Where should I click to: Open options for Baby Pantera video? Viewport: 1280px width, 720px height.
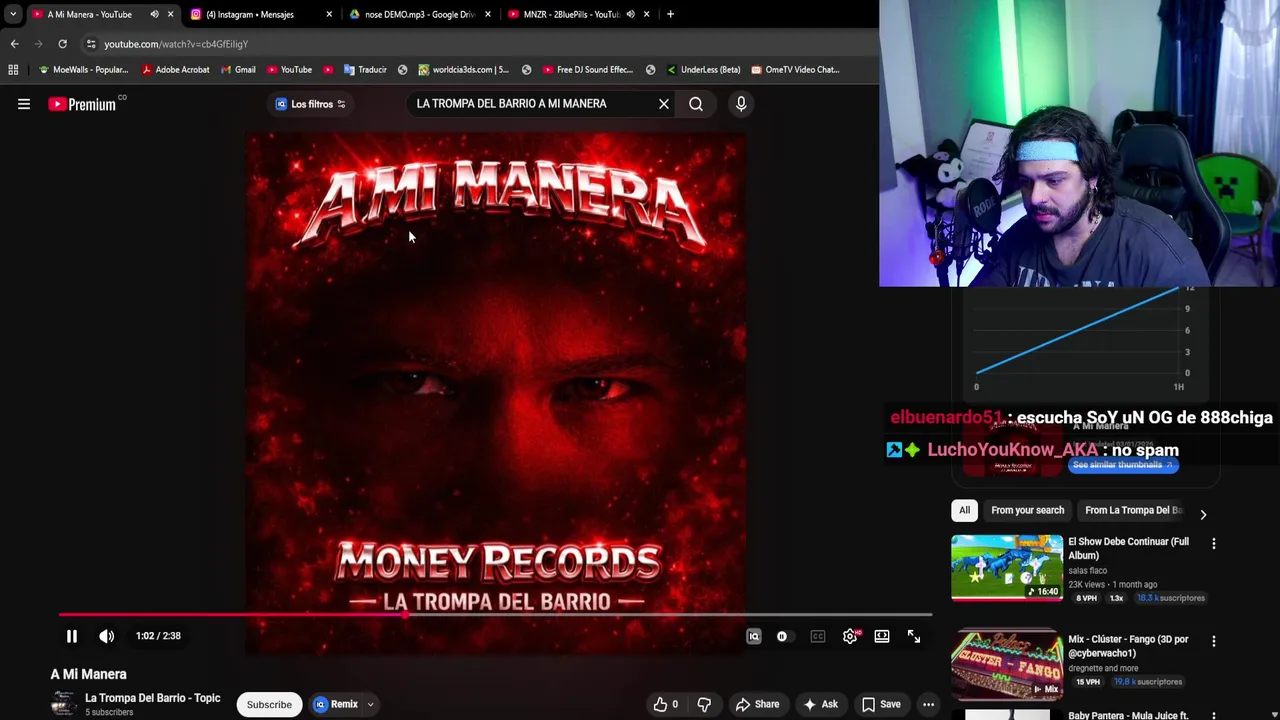pos(1214,715)
